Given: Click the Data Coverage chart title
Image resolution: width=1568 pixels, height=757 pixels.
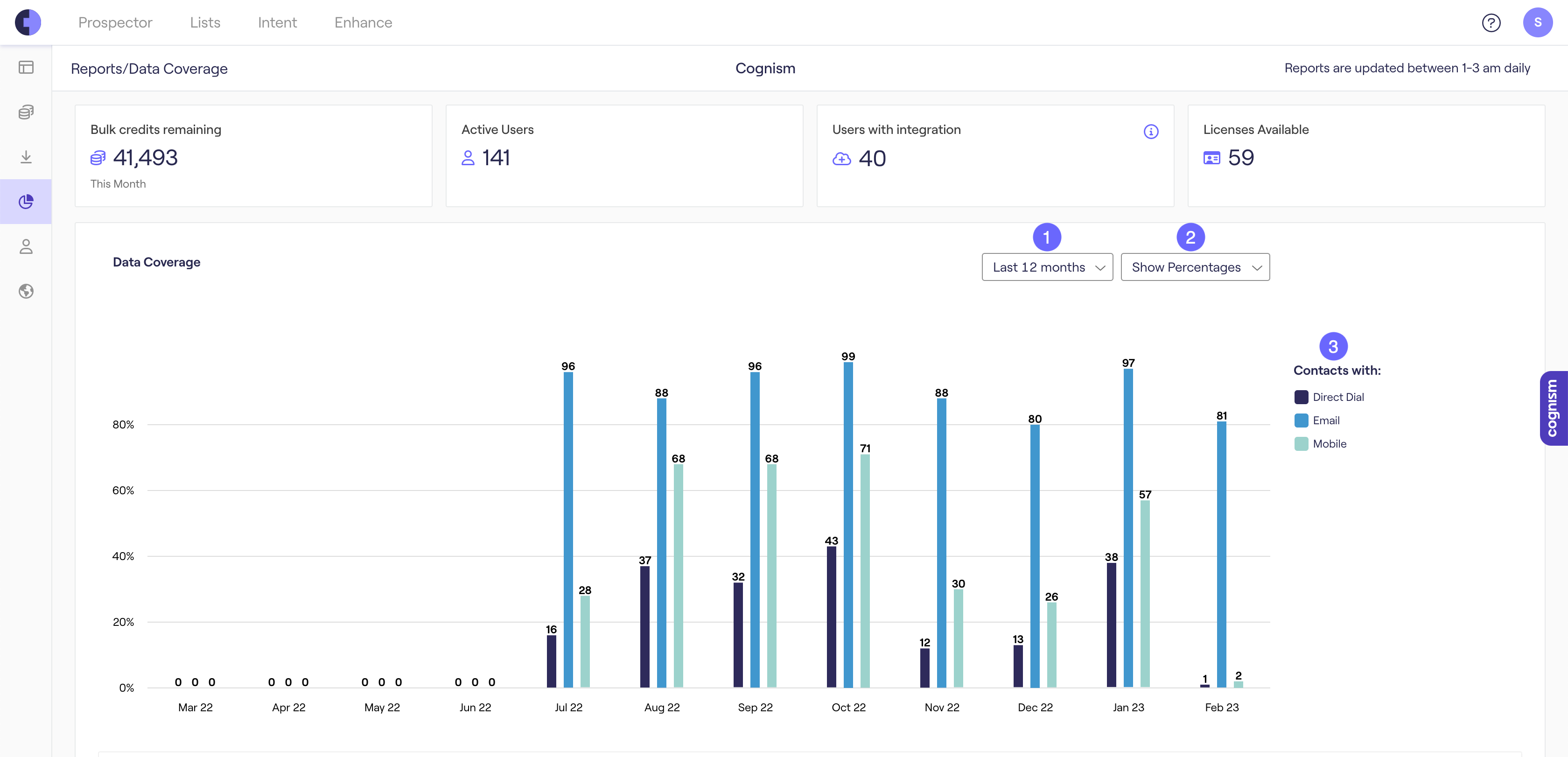Looking at the screenshot, I should pyautogui.click(x=156, y=262).
